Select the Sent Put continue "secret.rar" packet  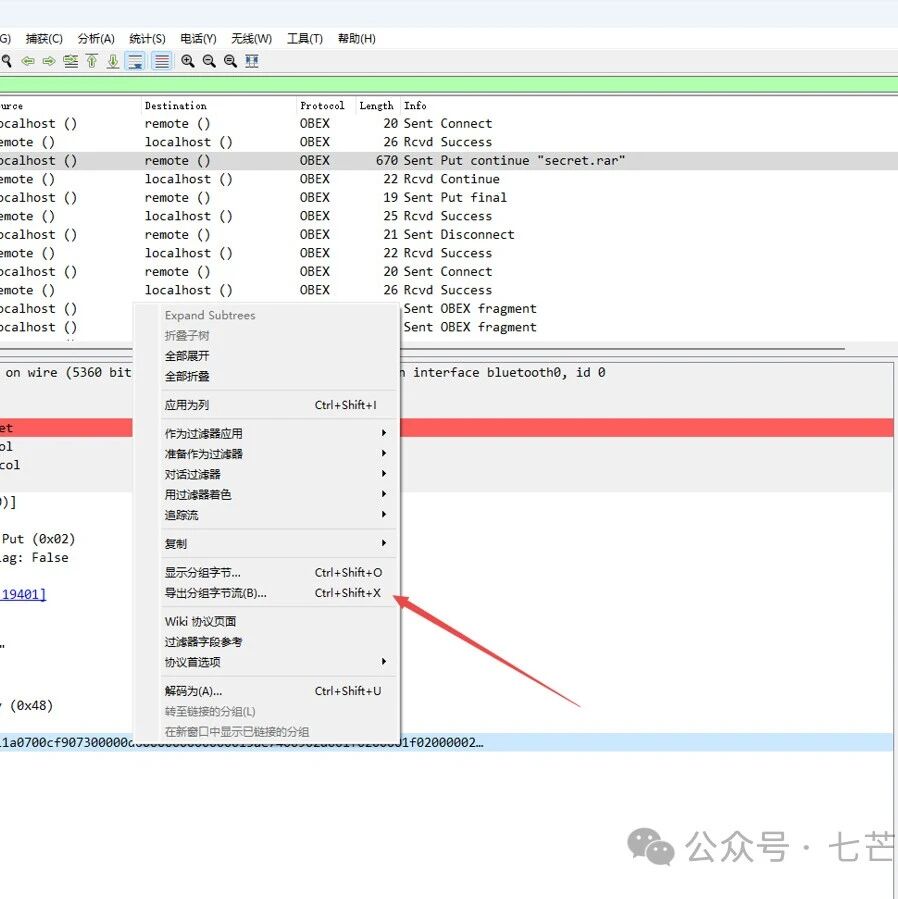pyautogui.click(x=449, y=161)
